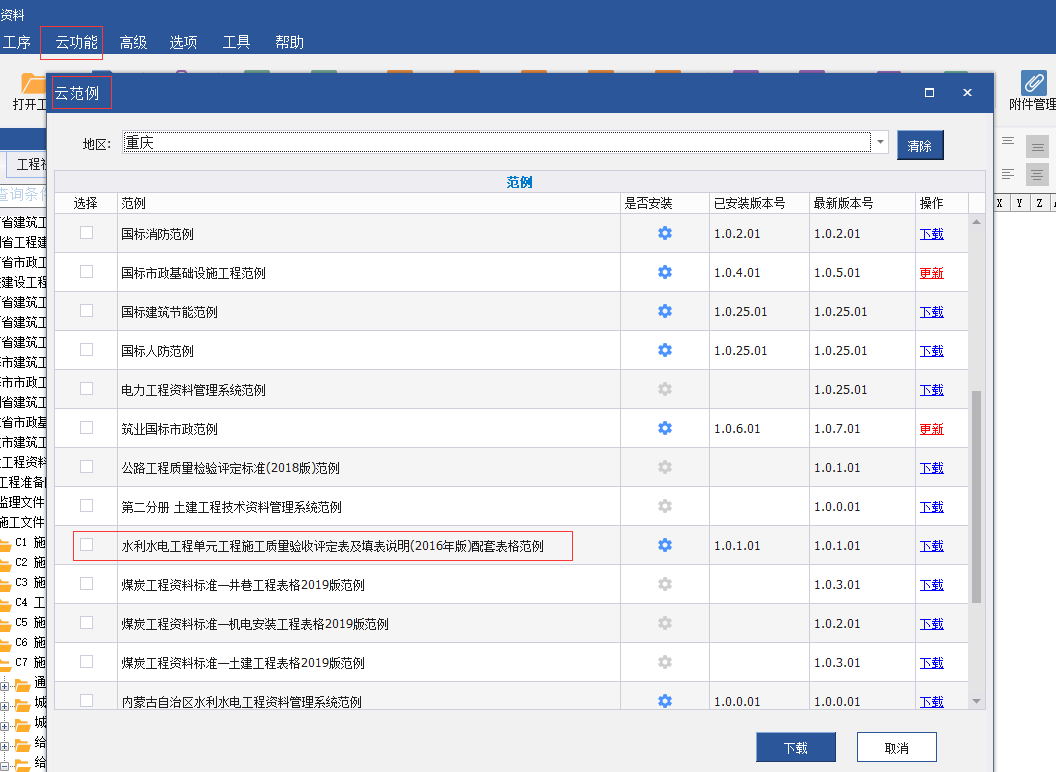Click the install gear icon for 国标消防范例
This screenshot has width=1056, height=772.
[x=665, y=233]
